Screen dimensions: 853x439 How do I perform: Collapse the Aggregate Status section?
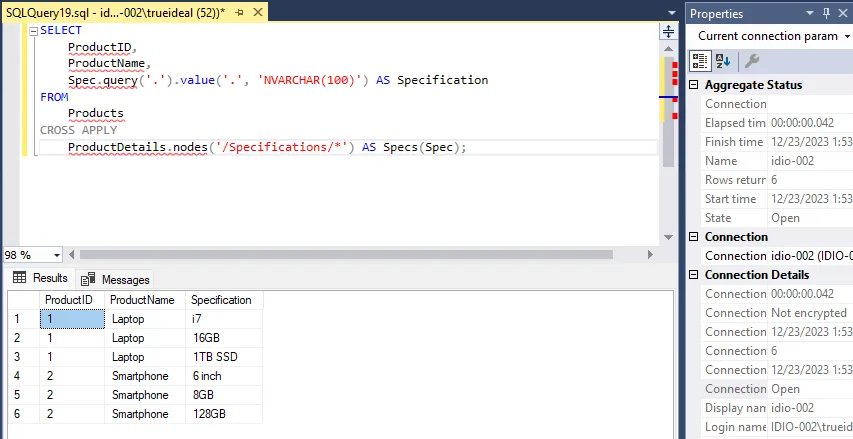(x=695, y=85)
